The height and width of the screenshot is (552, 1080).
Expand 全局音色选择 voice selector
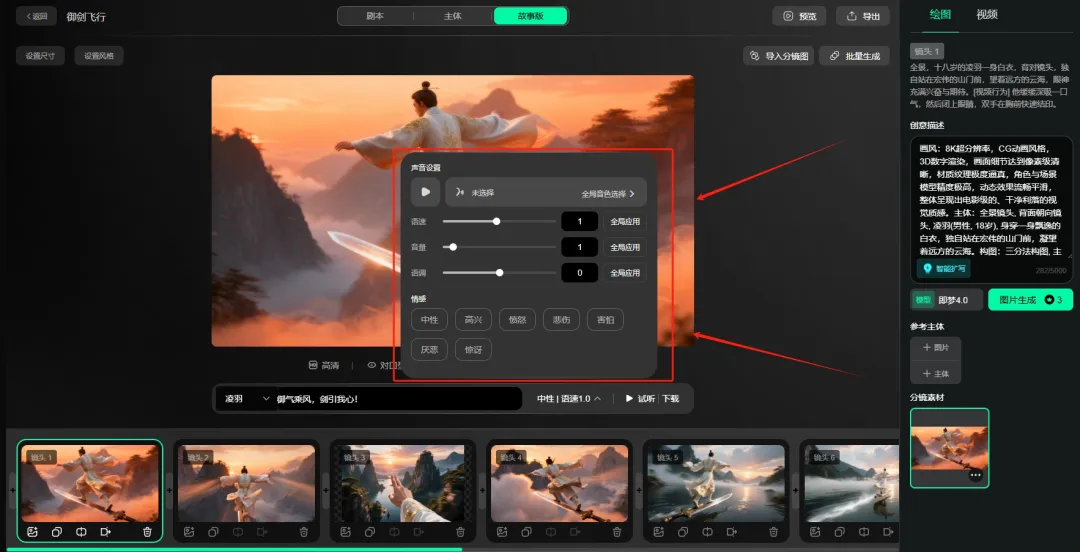(x=608, y=193)
